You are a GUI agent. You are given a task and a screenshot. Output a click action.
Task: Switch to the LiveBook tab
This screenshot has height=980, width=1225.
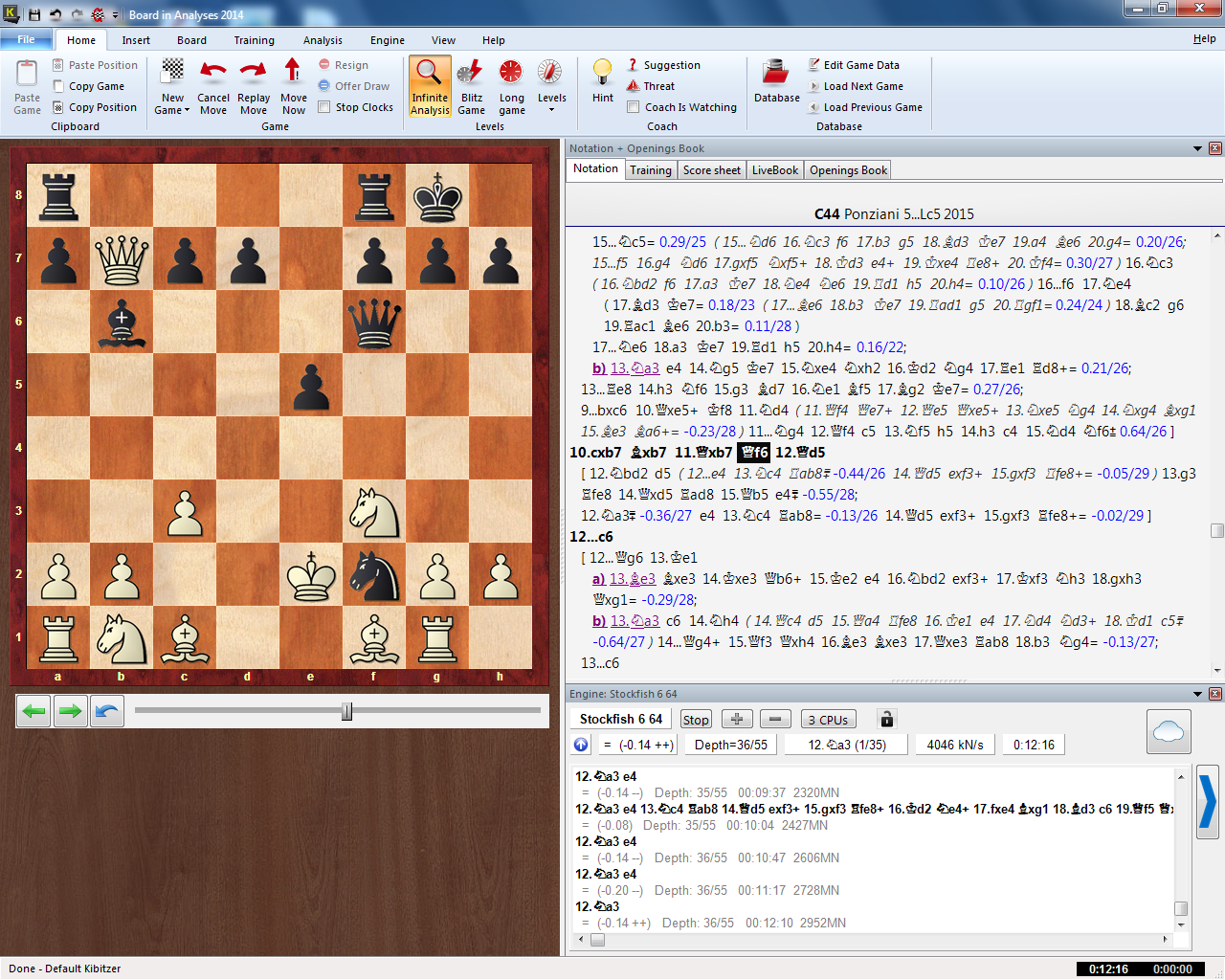[774, 169]
